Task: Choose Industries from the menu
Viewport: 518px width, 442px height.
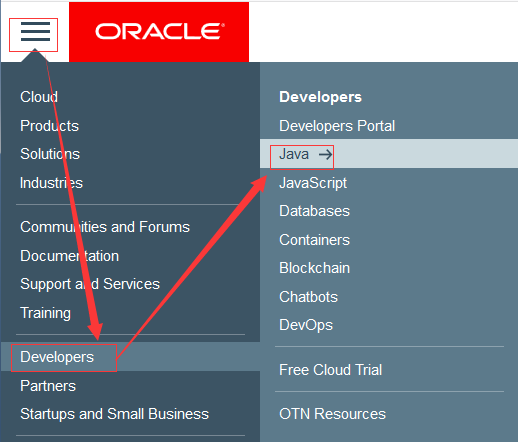Action: 51,183
